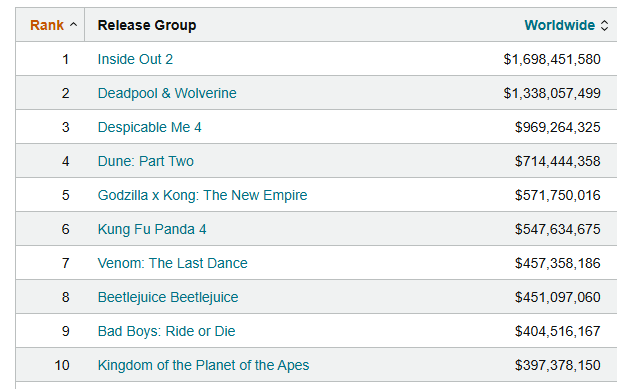Image resolution: width=617 pixels, height=389 pixels.
Task: Click Inside Out 2 gross $1,698,451,580
Action: pos(552,59)
